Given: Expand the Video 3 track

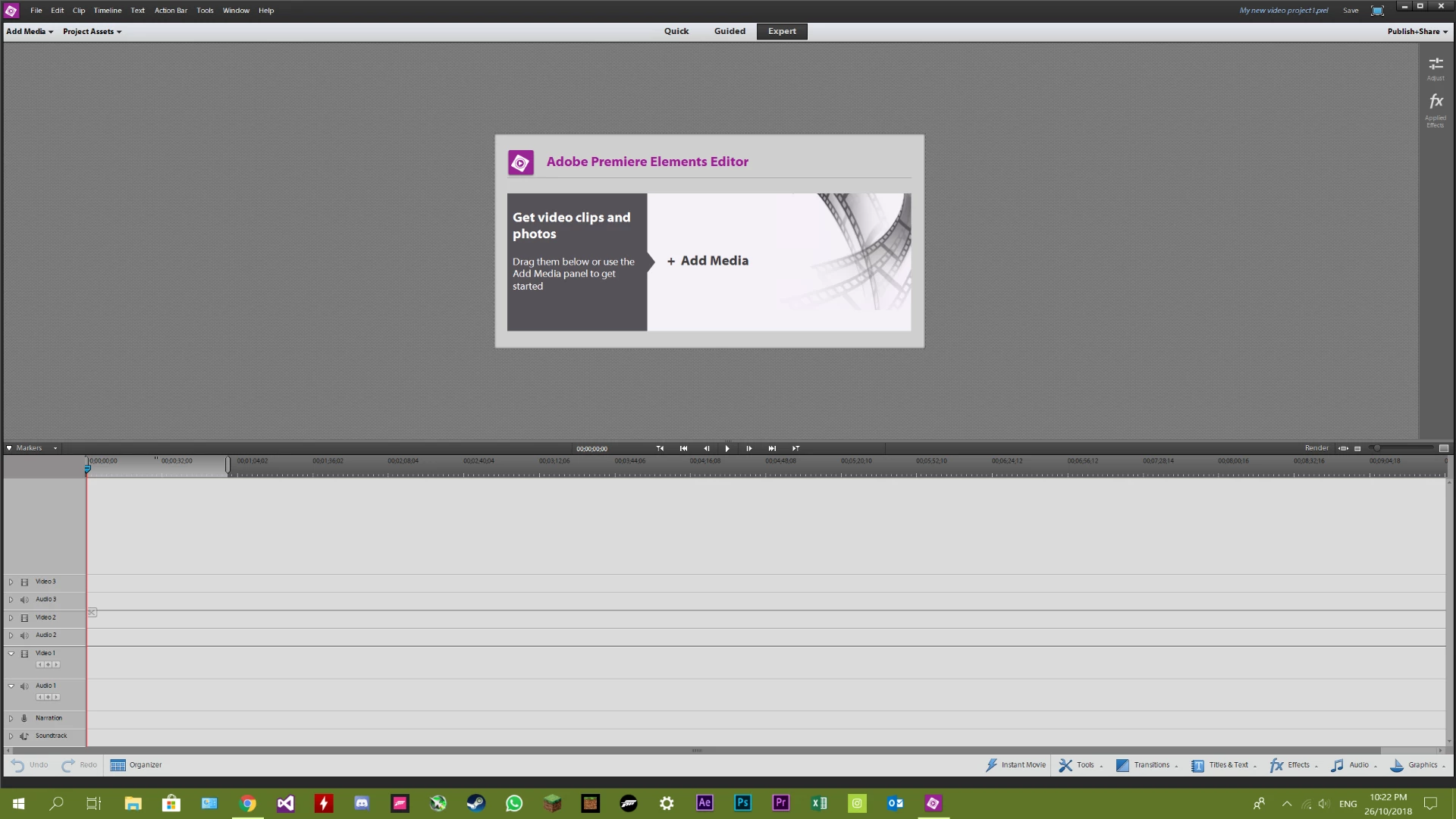Looking at the screenshot, I should [x=11, y=582].
